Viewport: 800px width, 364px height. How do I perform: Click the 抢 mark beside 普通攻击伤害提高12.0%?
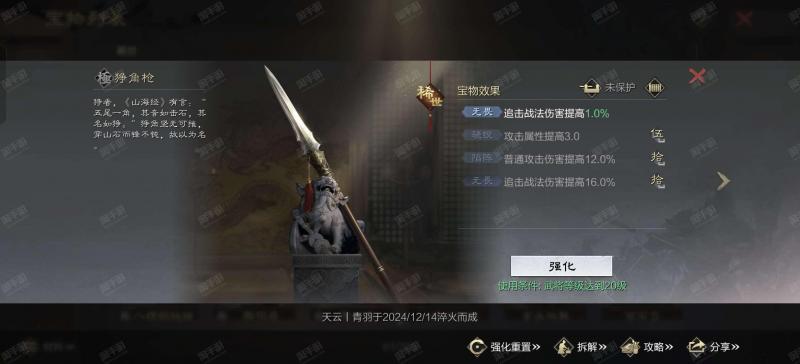[658, 159]
